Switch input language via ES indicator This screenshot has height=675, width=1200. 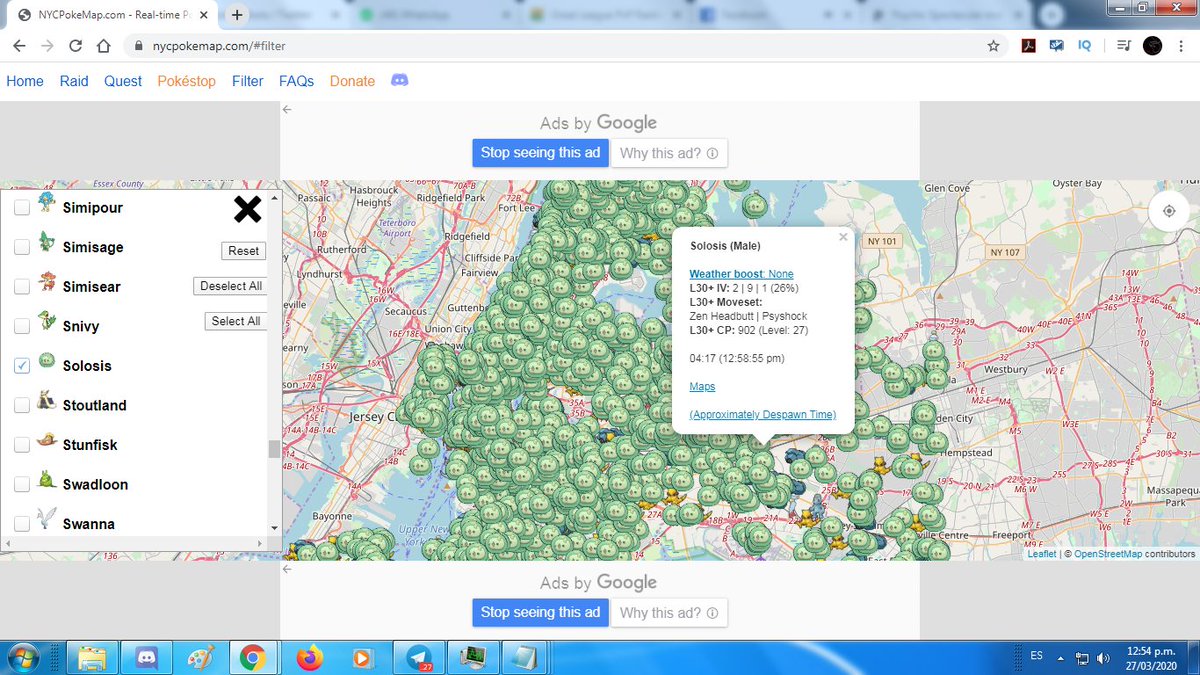(1037, 656)
